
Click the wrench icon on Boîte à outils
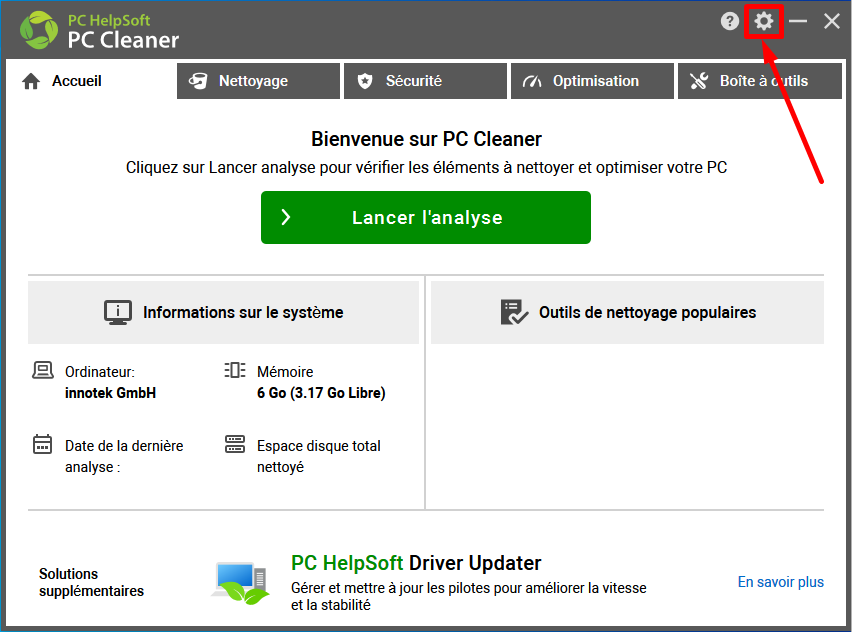699,81
